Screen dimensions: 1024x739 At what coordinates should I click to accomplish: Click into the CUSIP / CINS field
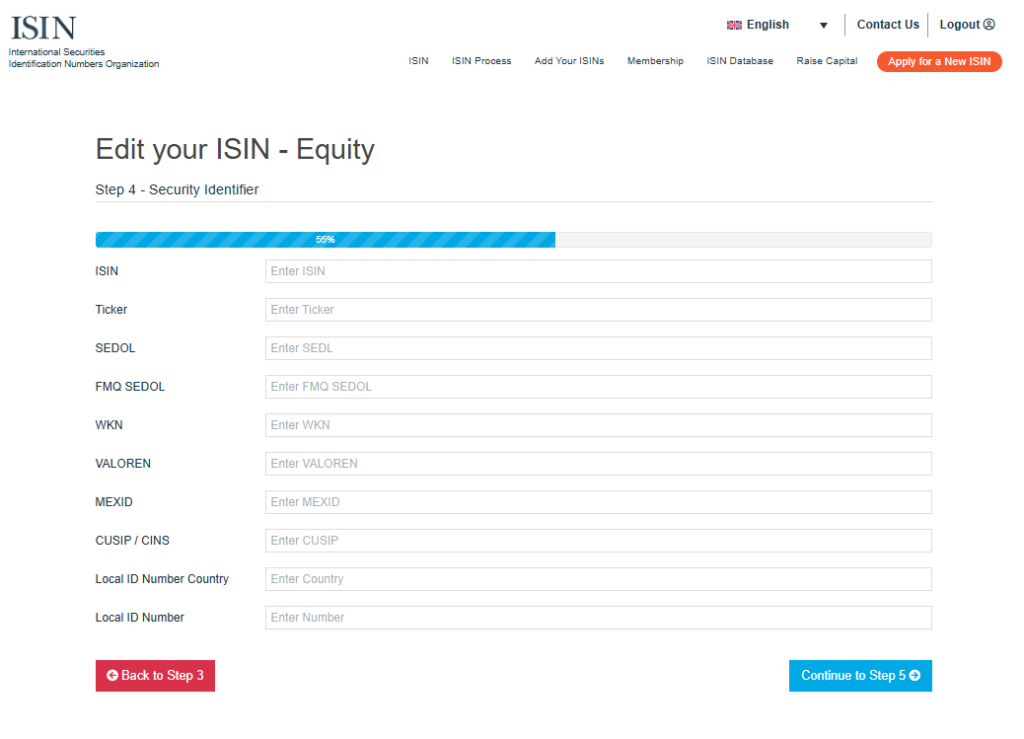[598, 541]
